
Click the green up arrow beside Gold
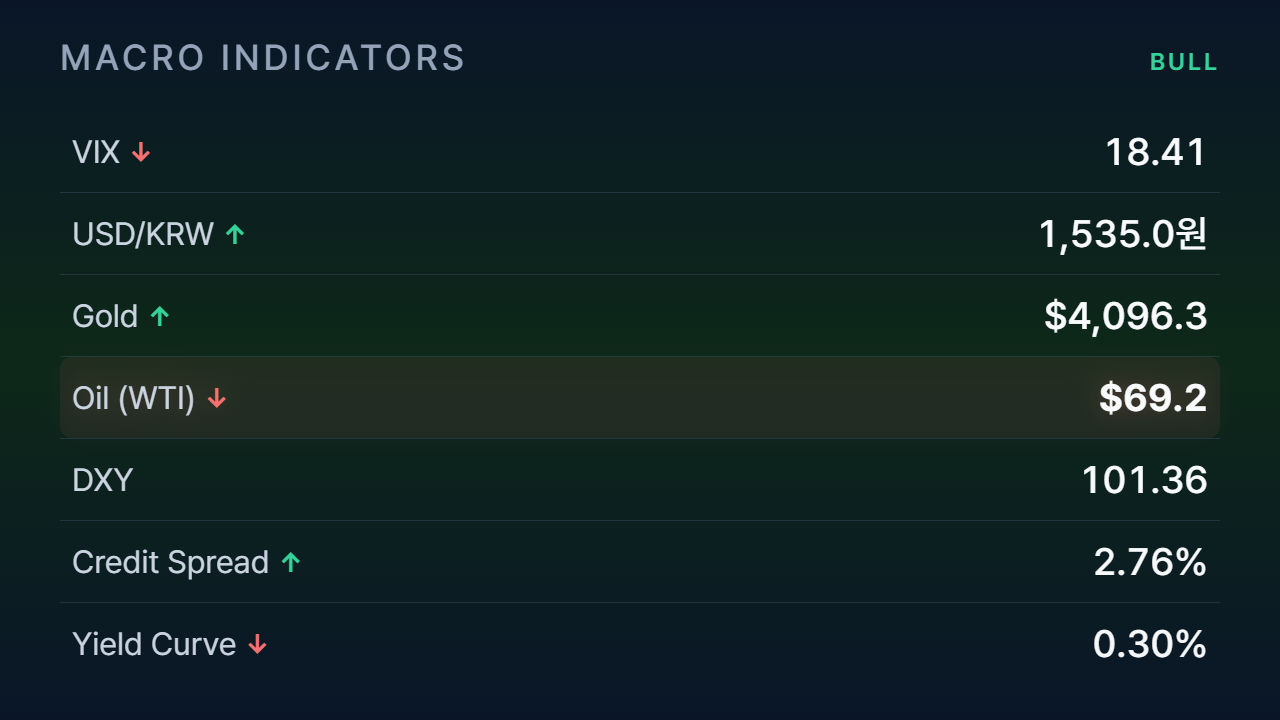click(x=160, y=316)
